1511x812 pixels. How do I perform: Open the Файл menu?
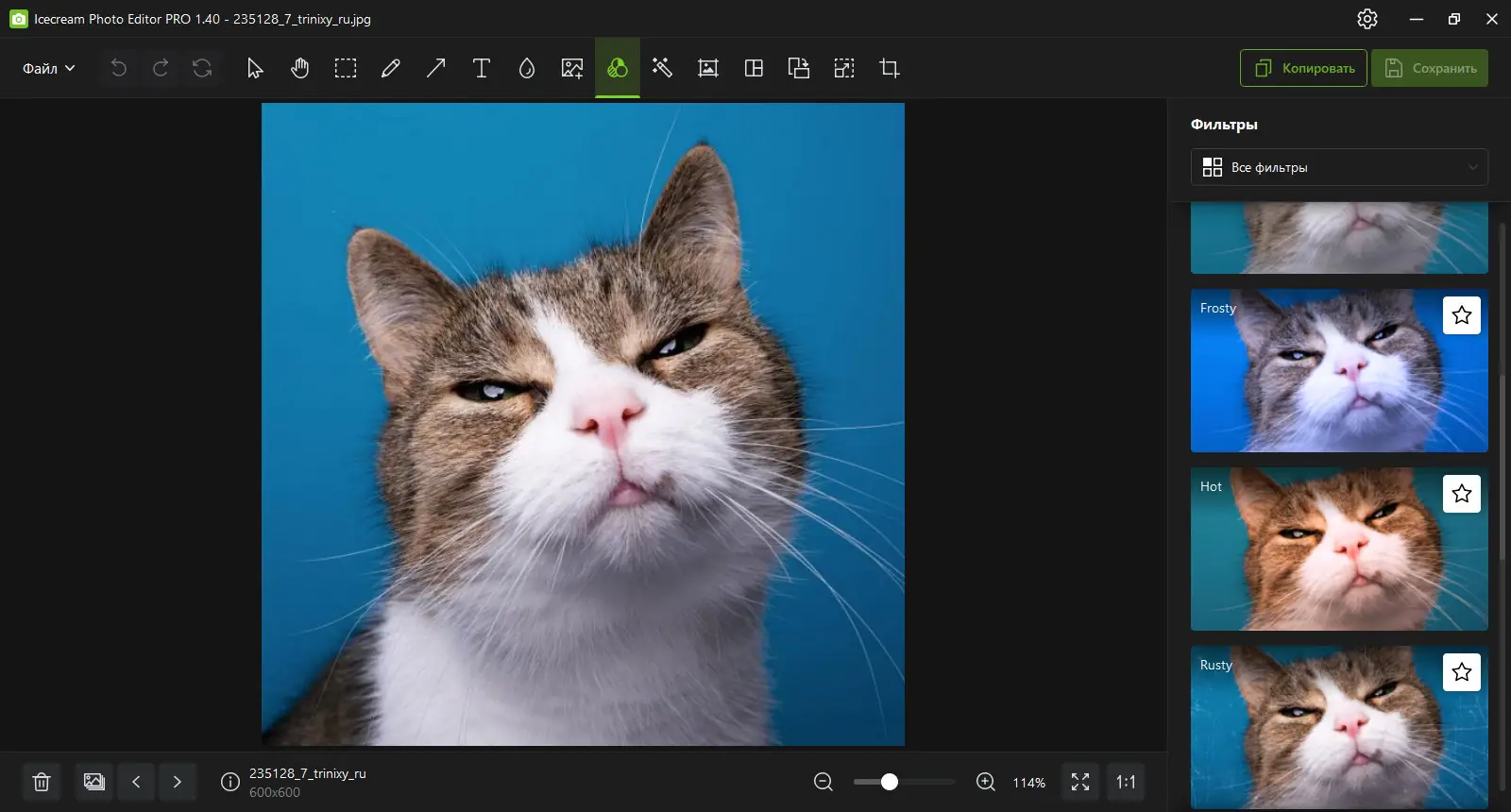[48, 68]
